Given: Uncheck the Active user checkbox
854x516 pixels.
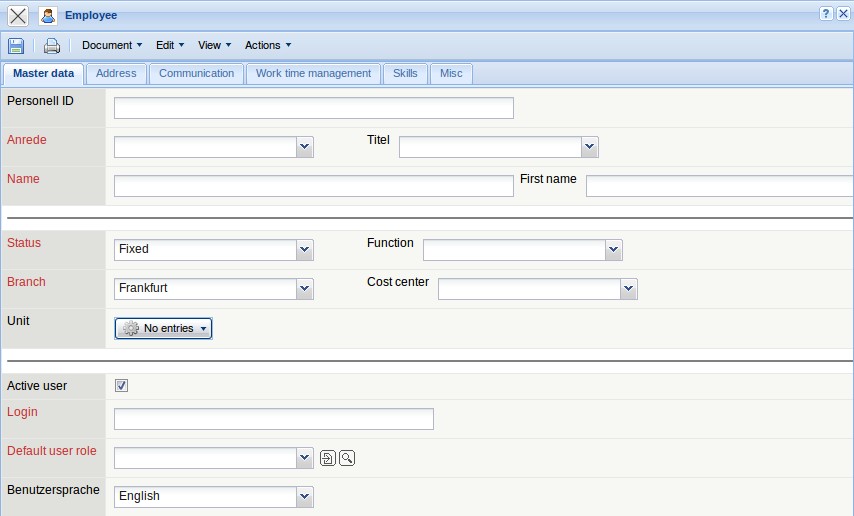Looking at the screenshot, I should click(122, 386).
